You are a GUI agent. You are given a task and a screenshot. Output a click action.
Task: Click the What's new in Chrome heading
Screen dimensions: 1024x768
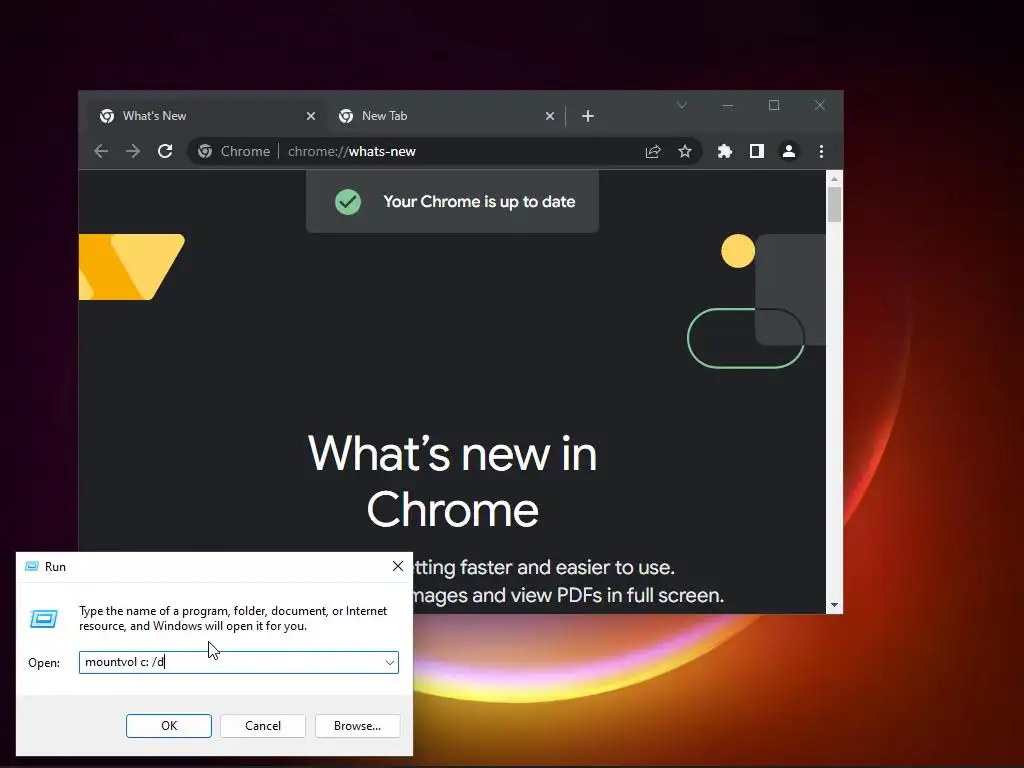pos(453,481)
